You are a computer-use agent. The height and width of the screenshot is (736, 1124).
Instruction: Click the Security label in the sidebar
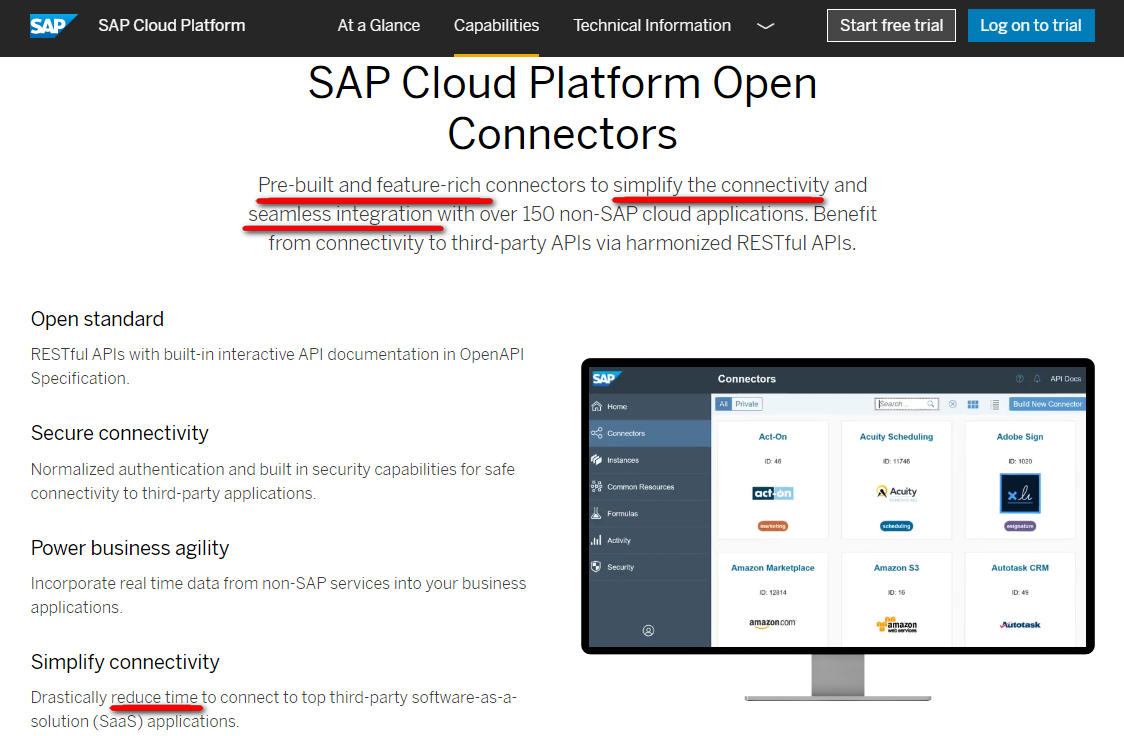620,567
